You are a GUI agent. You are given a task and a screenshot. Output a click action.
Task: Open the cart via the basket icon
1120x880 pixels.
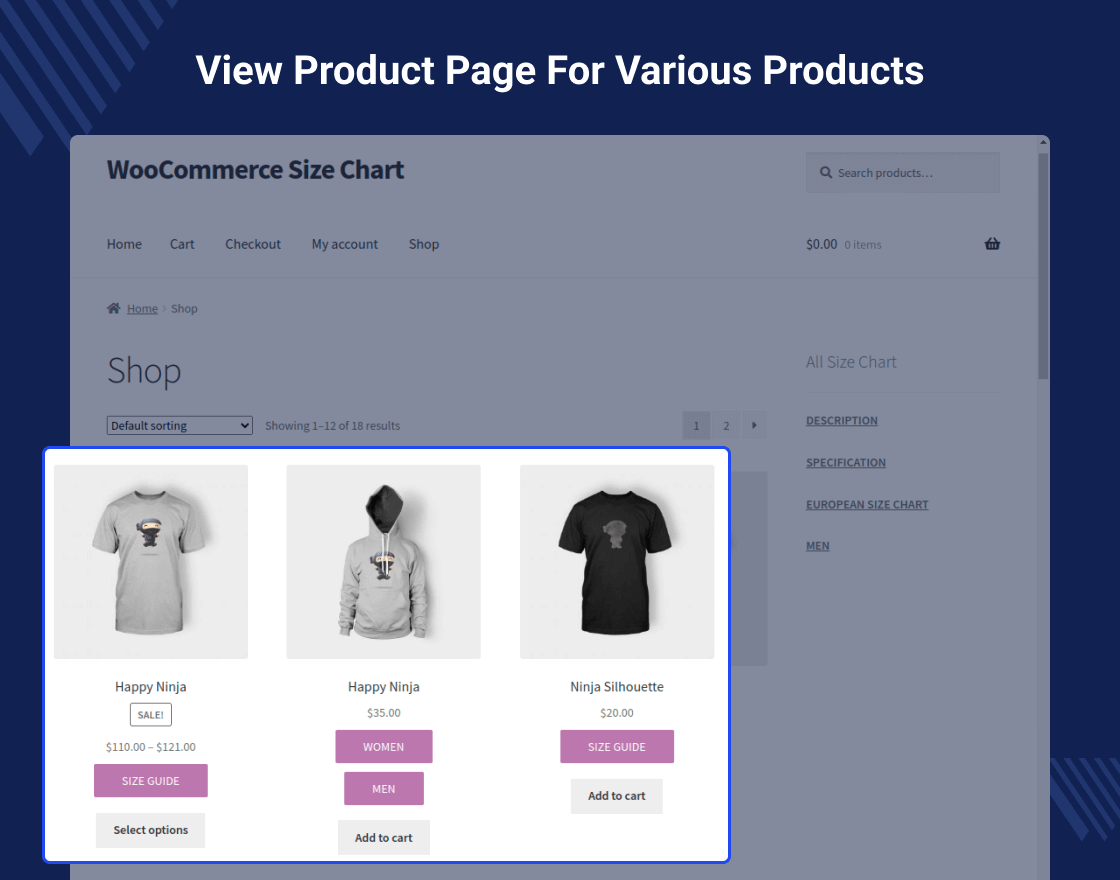pos(992,244)
